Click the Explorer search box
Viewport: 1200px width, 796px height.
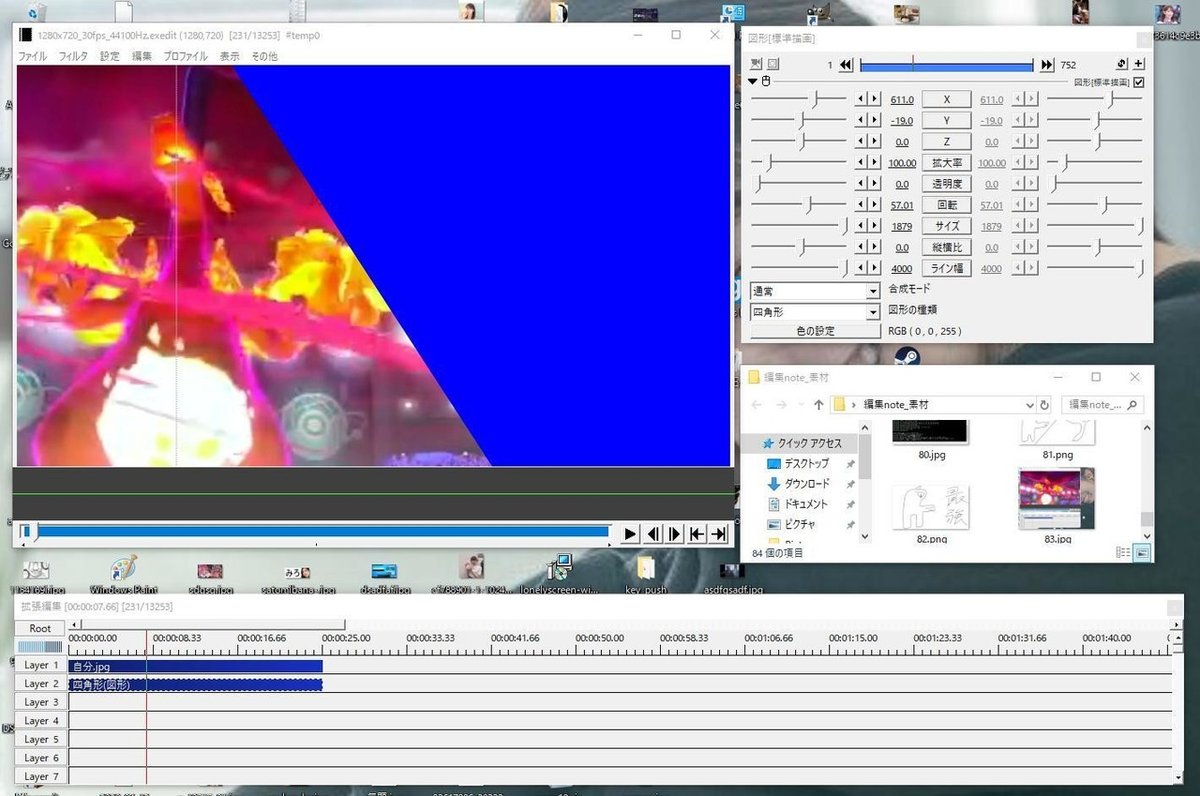[1101, 405]
